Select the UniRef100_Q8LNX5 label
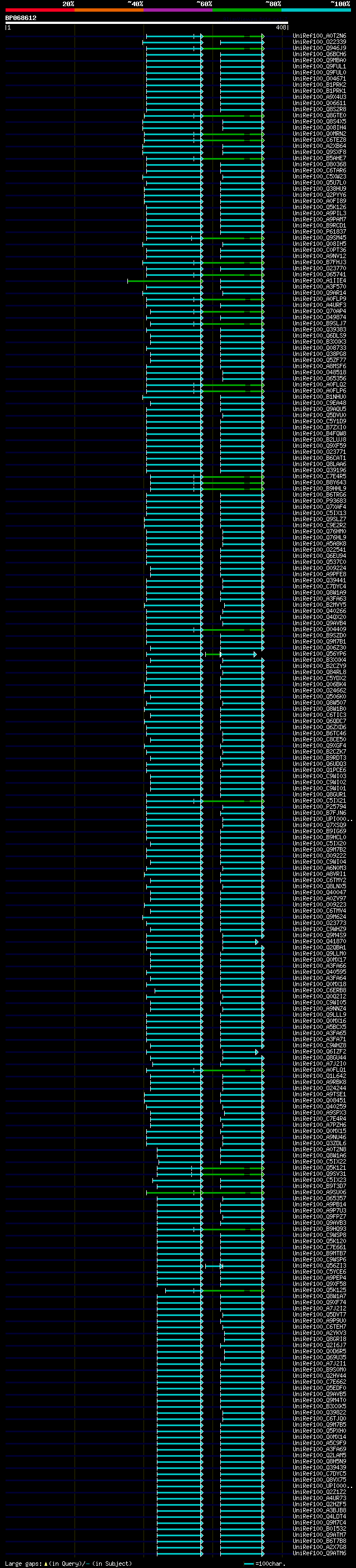Image resolution: width=356 pixels, height=1568 pixels. pos(319,886)
